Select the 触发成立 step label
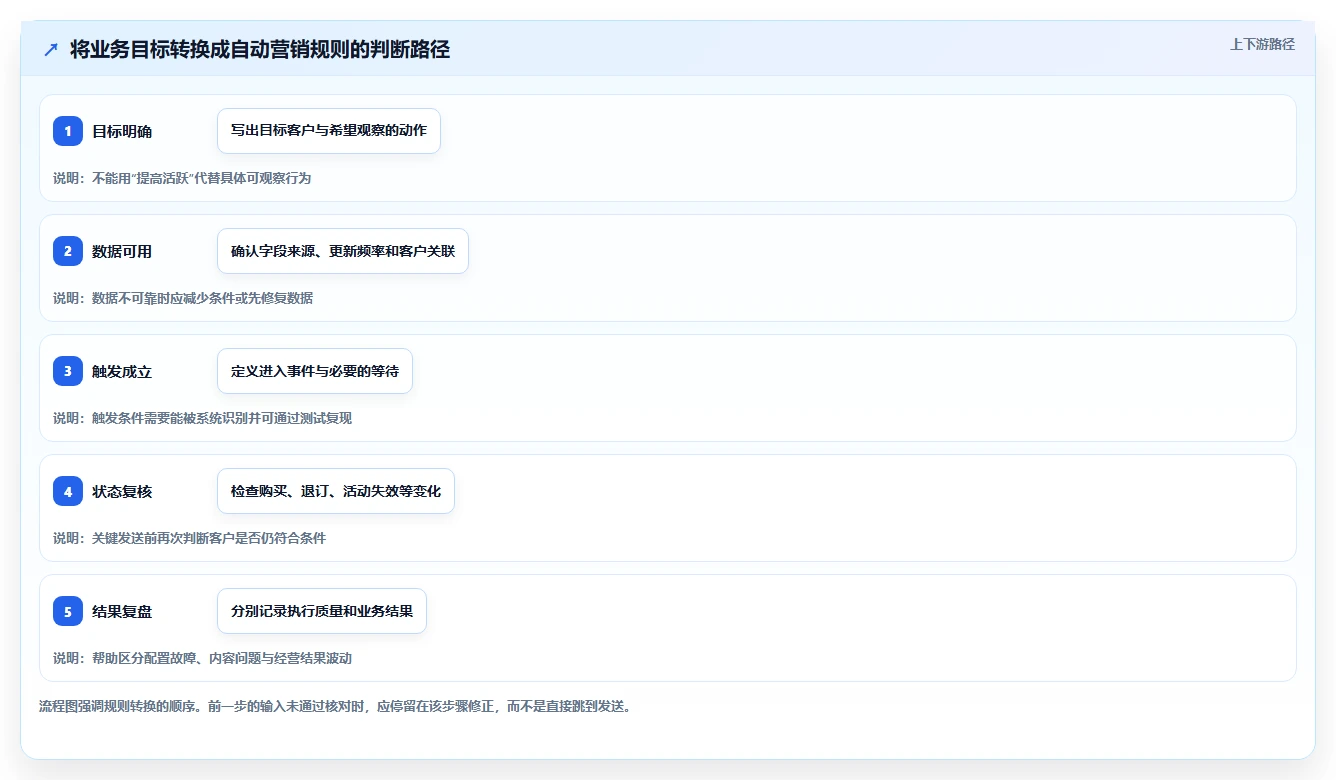Image resolution: width=1336 pixels, height=780 pixels. pos(122,371)
